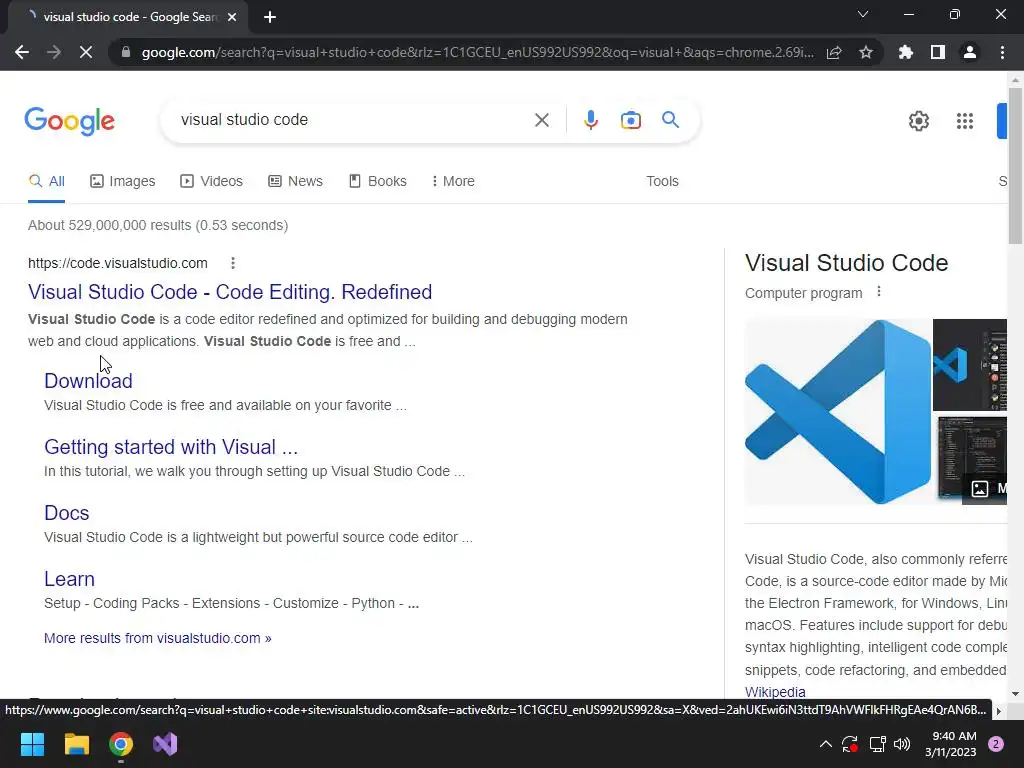Switch to the Images tab
The image size is (1024, 768).
tap(123, 182)
